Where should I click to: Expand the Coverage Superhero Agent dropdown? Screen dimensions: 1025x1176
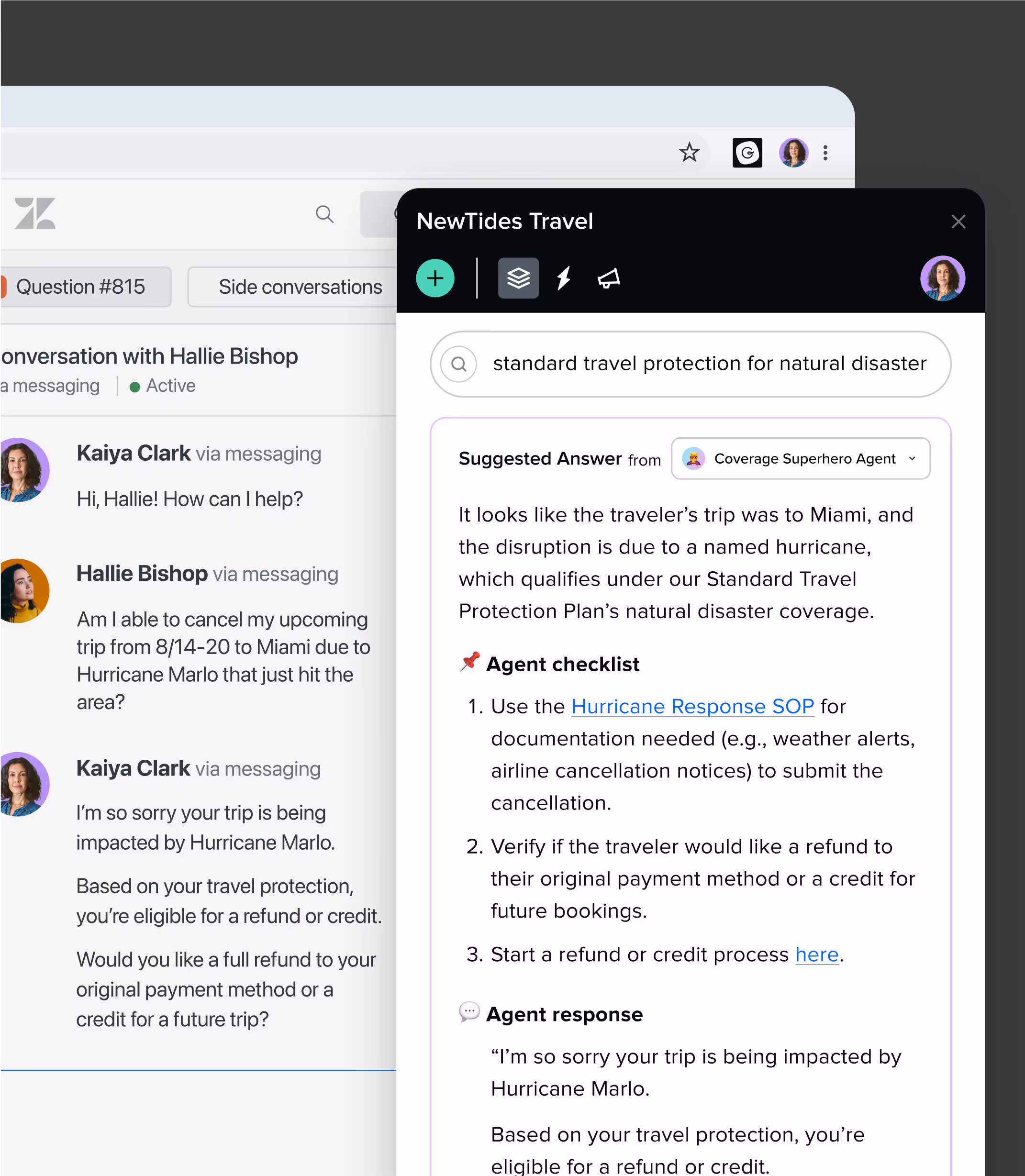(x=800, y=459)
